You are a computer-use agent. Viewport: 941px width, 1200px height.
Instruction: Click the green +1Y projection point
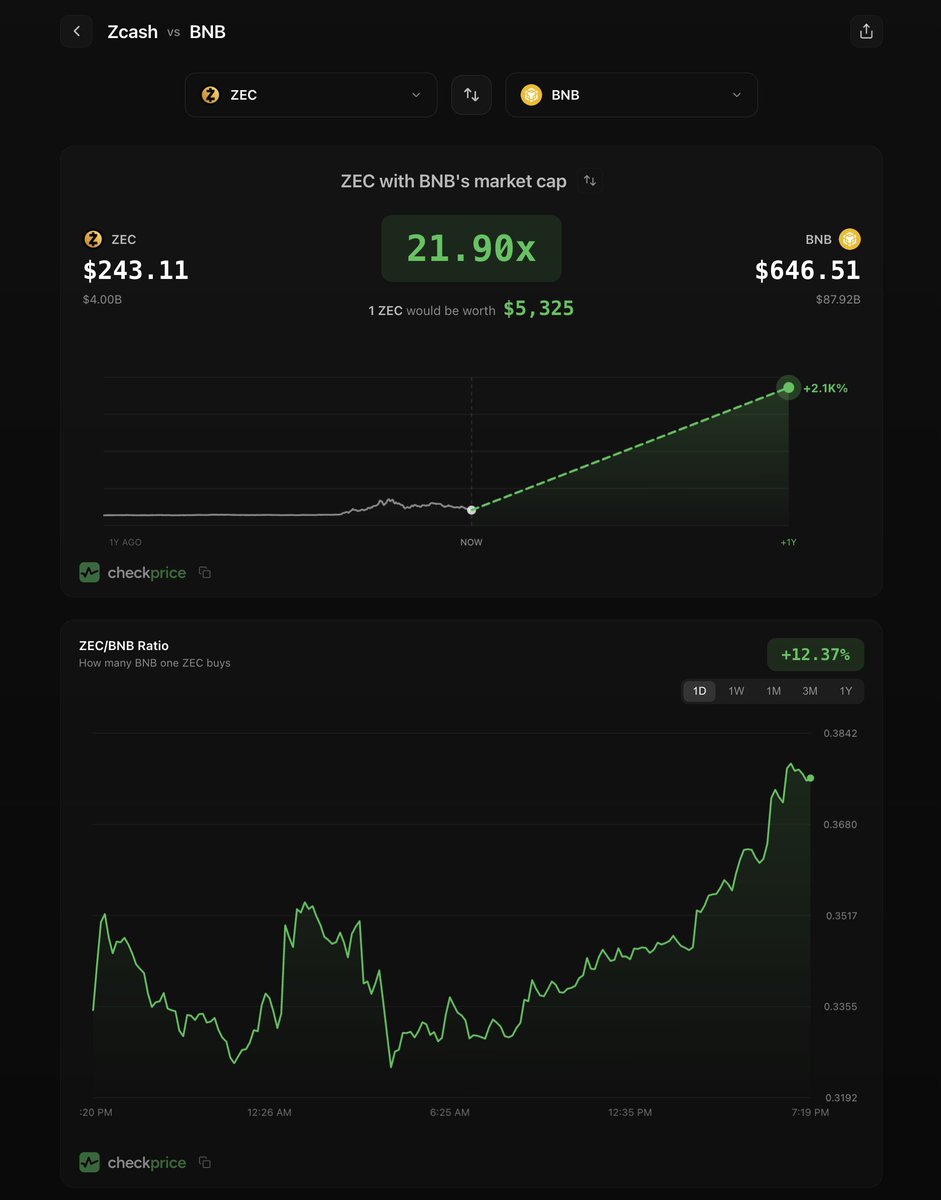(789, 387)
